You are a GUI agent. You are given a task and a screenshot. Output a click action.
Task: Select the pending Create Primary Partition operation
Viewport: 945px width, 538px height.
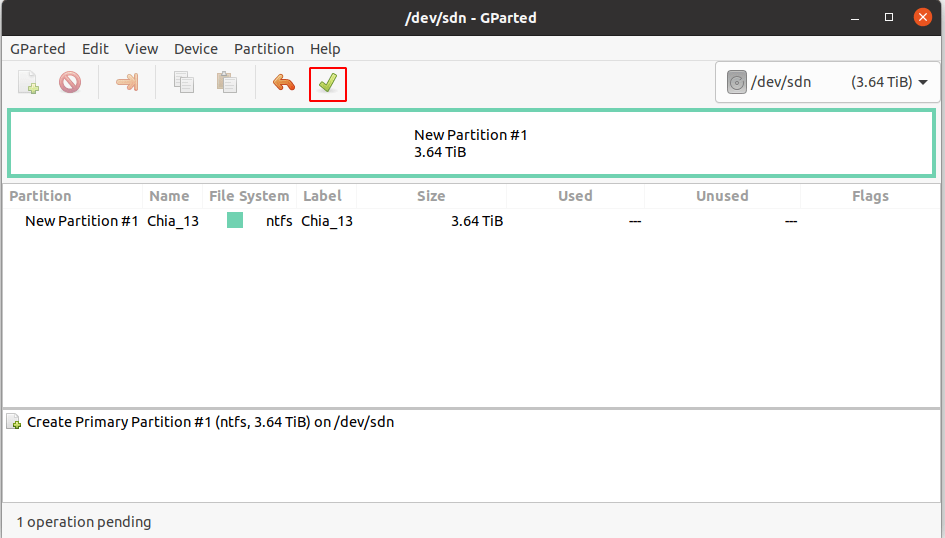(x=210, y=422)
